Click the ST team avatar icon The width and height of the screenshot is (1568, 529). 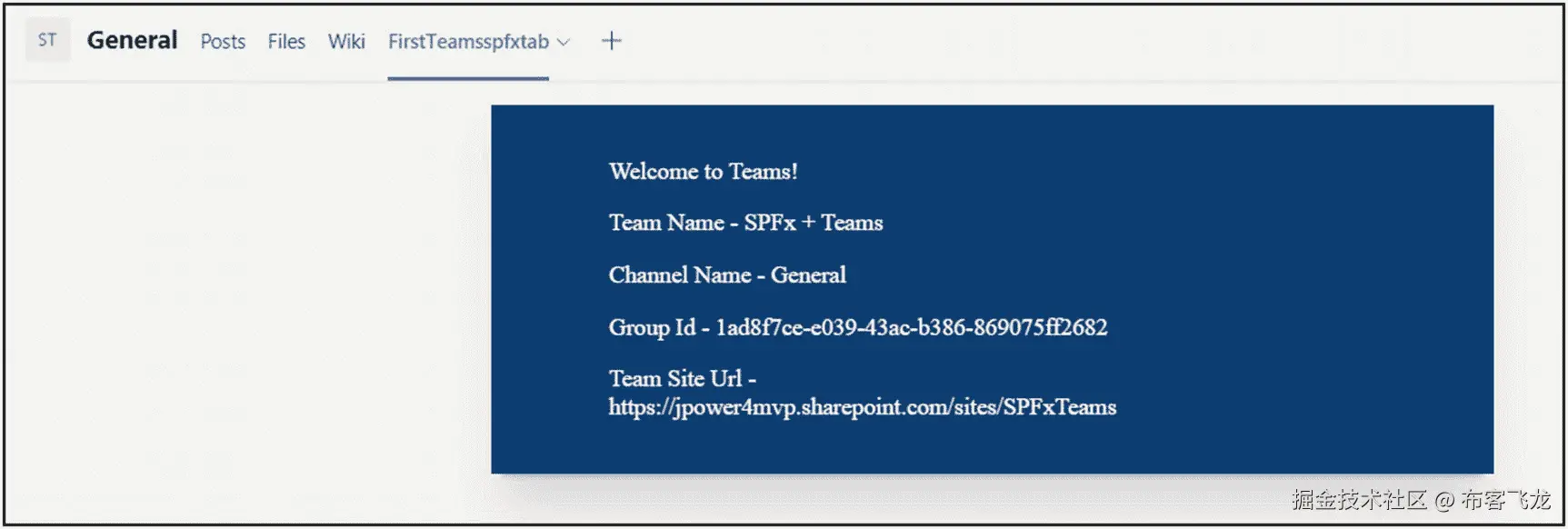click(x=47, y=40)
